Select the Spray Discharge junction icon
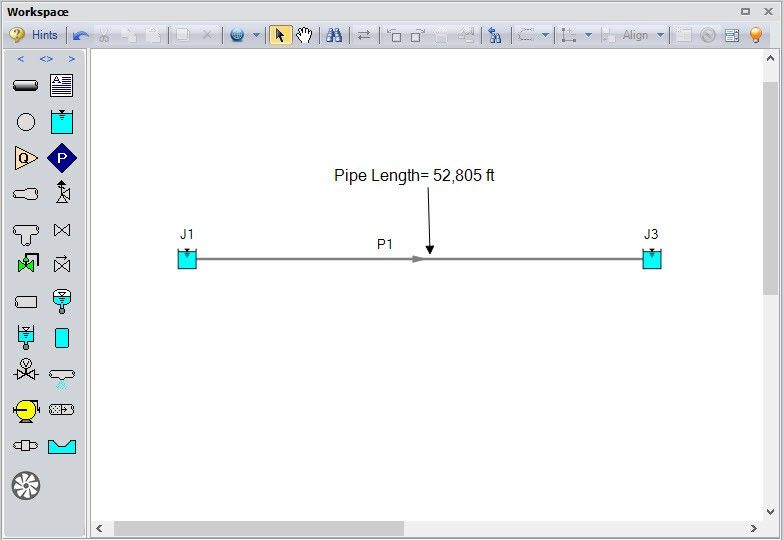783x540 pixels. pyautogui.click(x=62, y=378)
